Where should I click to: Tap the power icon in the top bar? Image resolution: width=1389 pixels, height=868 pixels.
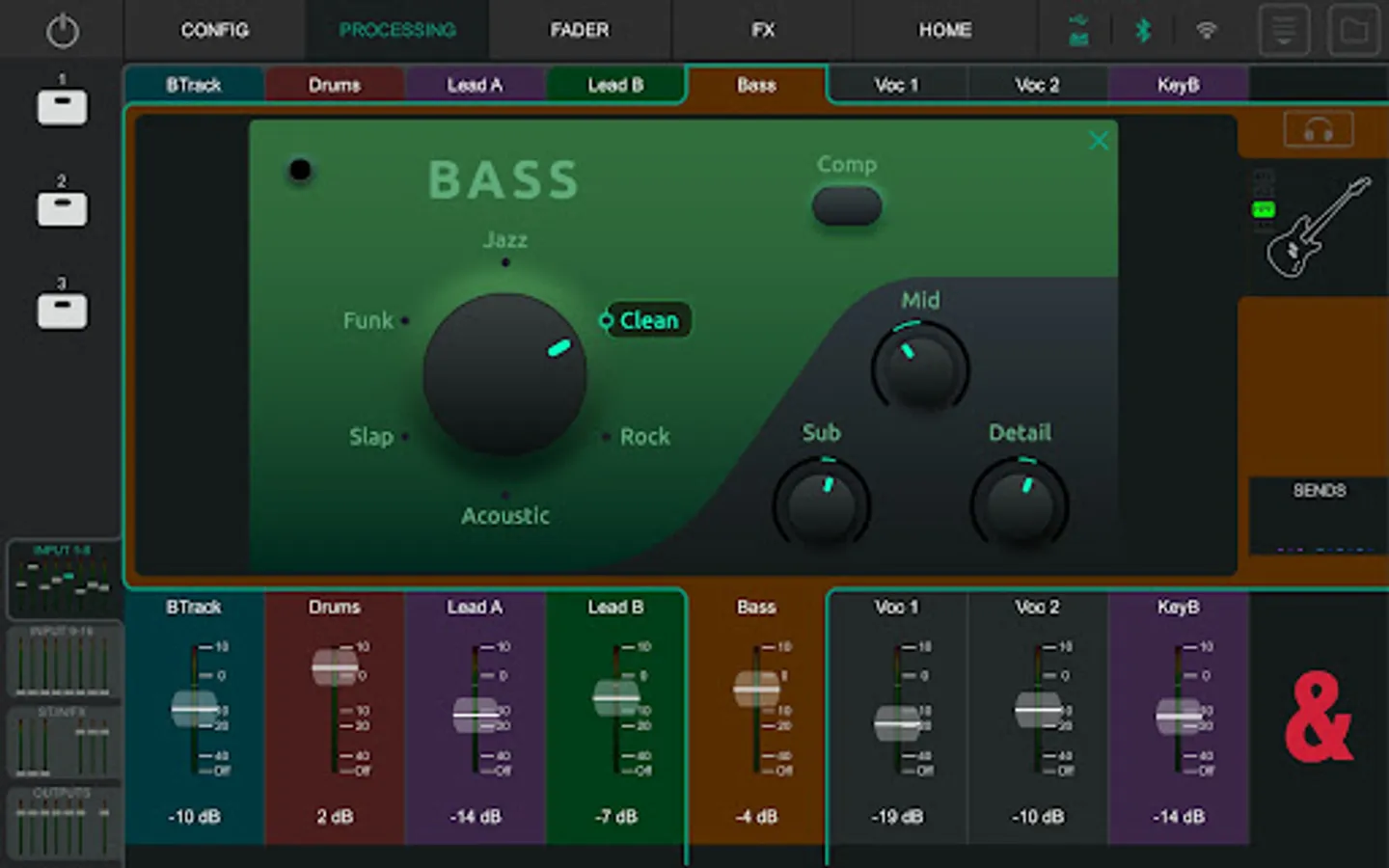63,31
